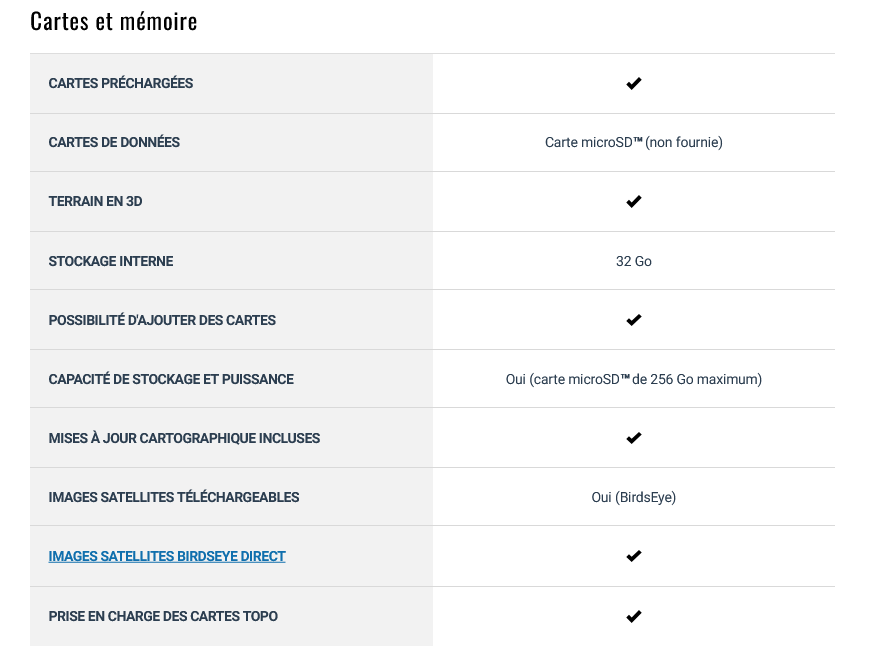Select Mises à jour cartographique incluses label
The height and width of the screenshot is (657, 873).
coord(184,438)
